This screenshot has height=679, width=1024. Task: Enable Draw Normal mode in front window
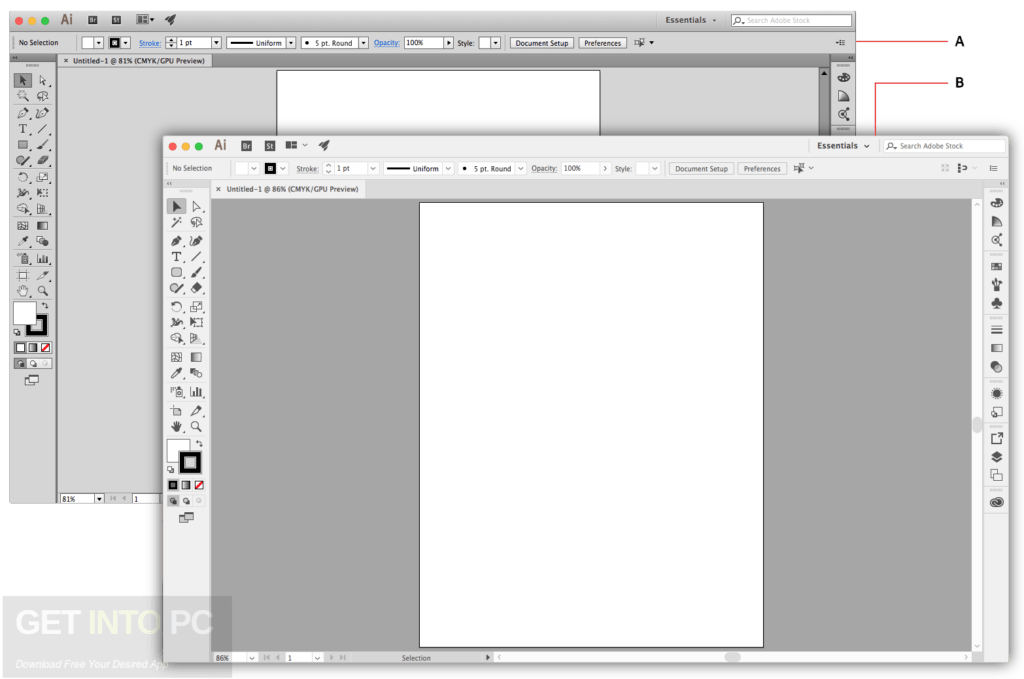(x=173, y=501)
